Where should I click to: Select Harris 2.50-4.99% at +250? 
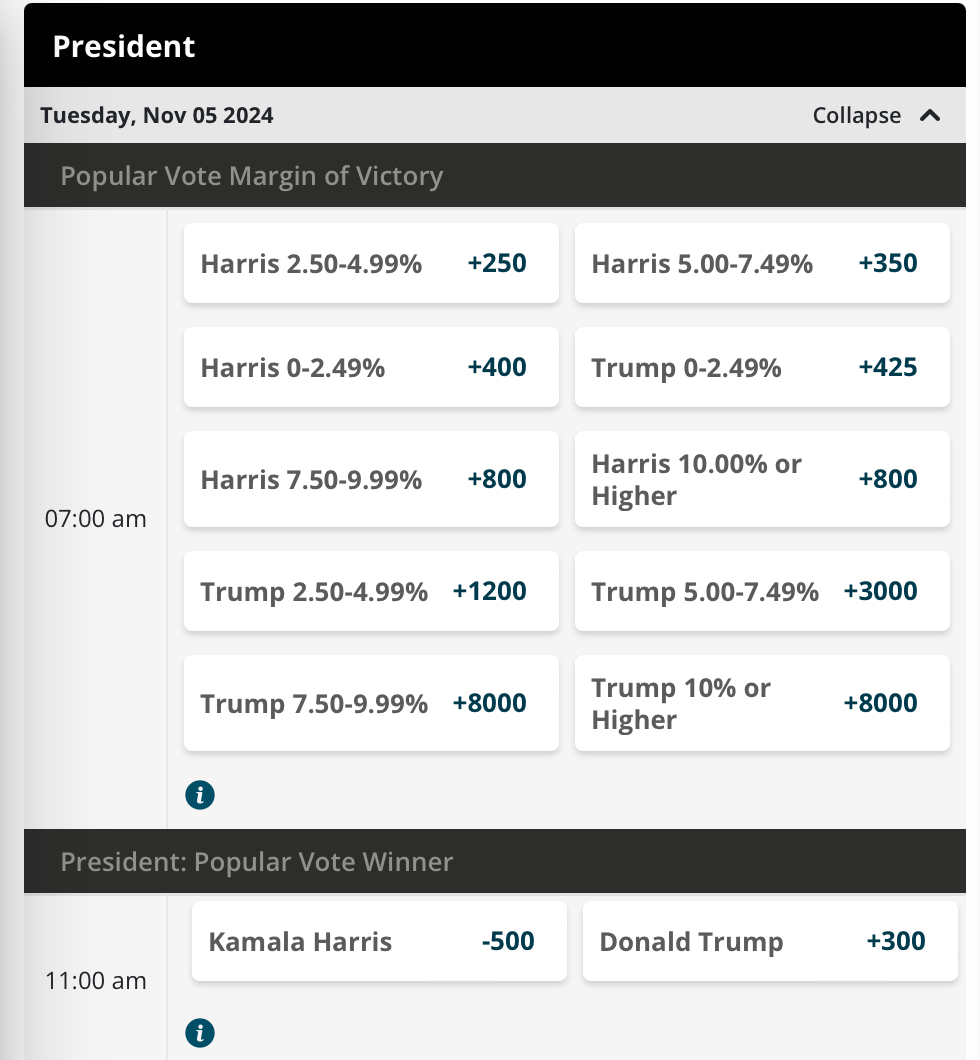(x=371, y=263)
